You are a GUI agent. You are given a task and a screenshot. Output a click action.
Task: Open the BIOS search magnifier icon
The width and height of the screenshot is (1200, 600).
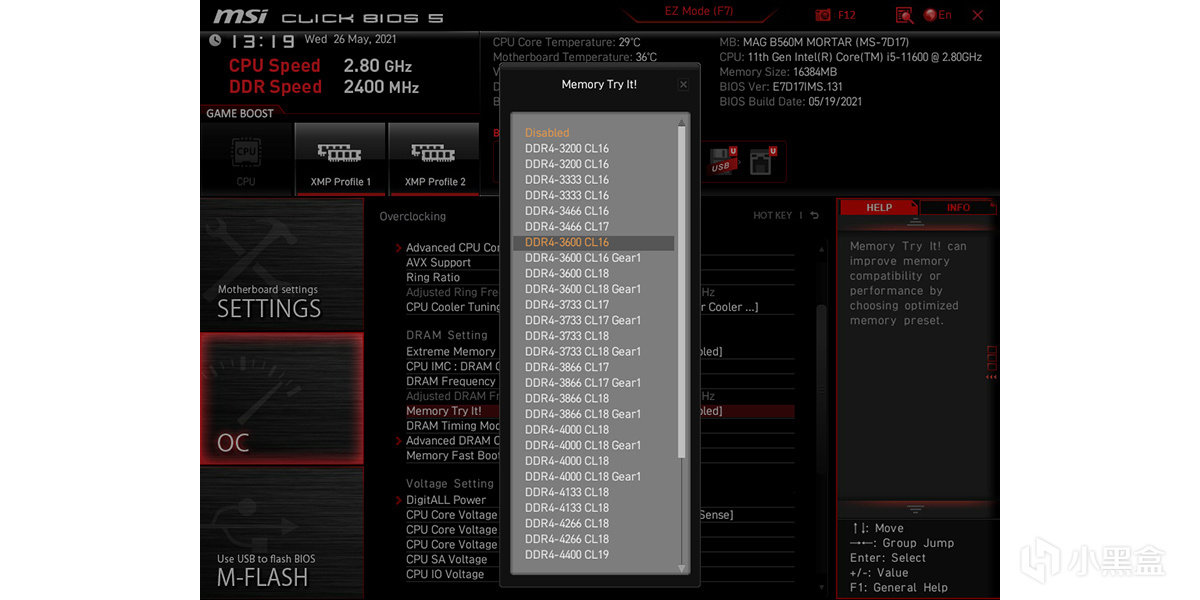coord(904,15)
